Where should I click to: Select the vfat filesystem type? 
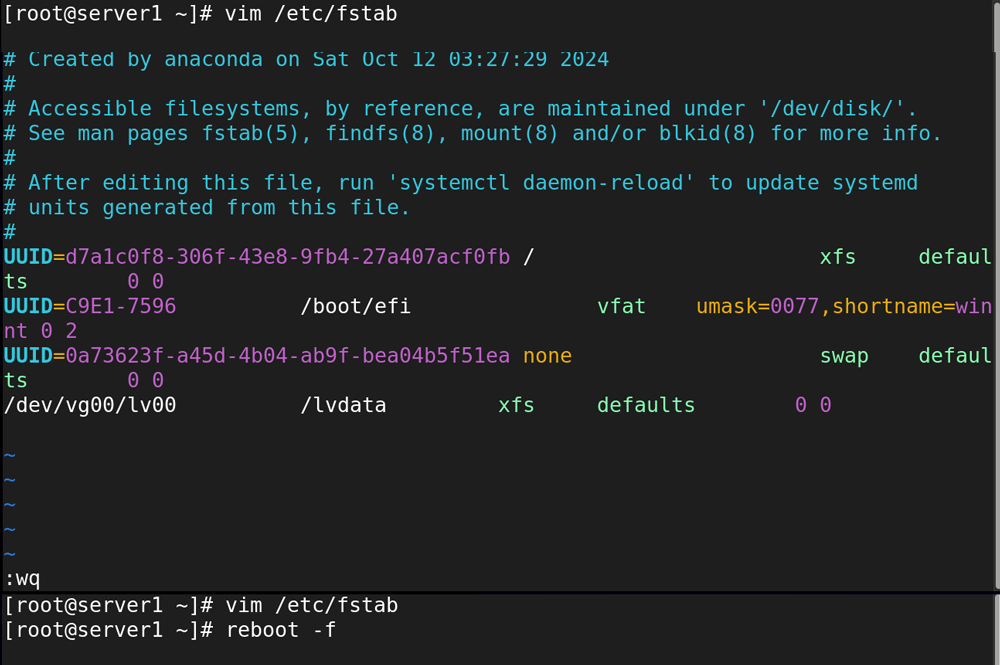pyautogui.click(x=621, y=307)
